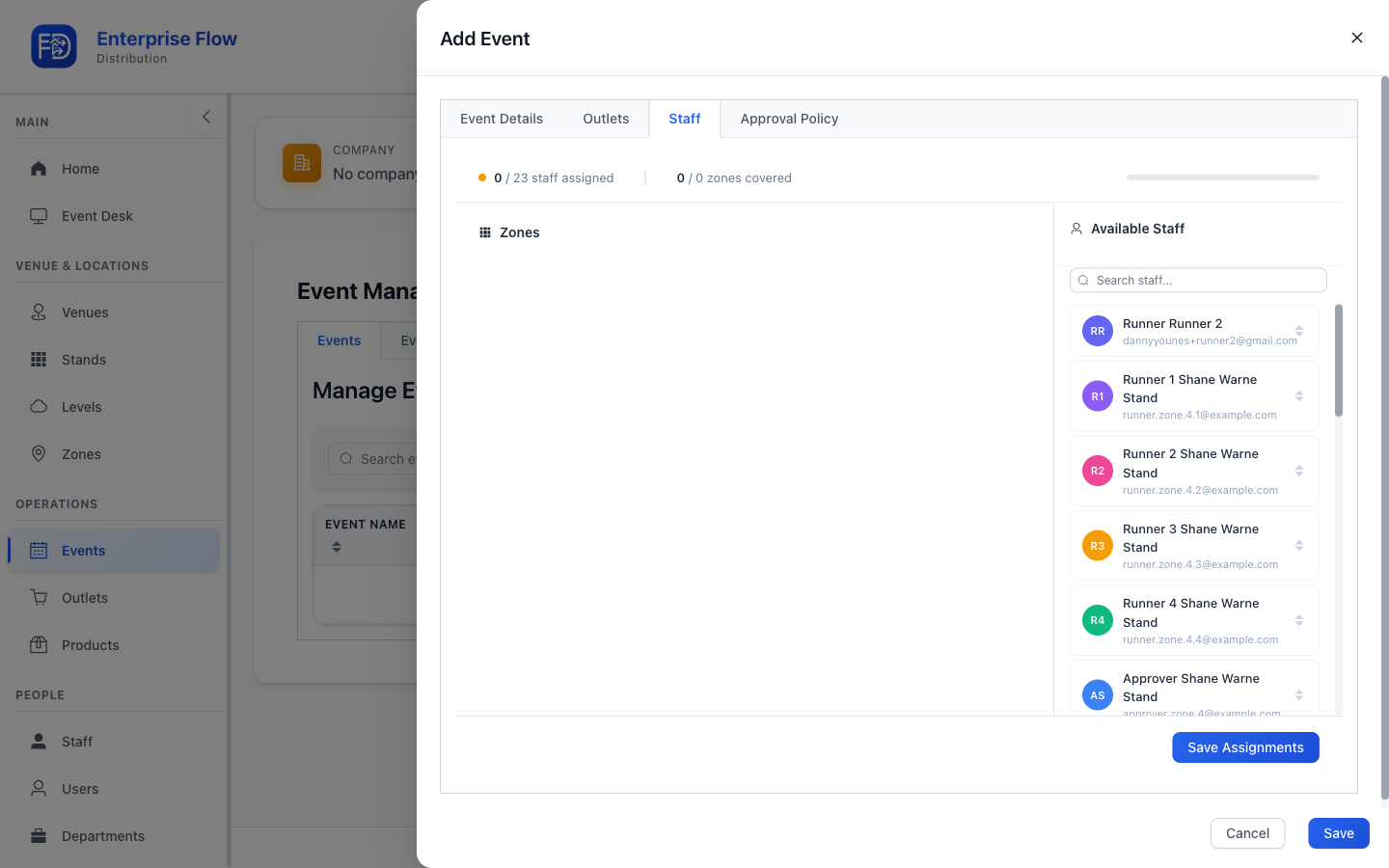1389x868 pixels.
Task: Click the R3 avatar badge
Action: [1098, 546]
